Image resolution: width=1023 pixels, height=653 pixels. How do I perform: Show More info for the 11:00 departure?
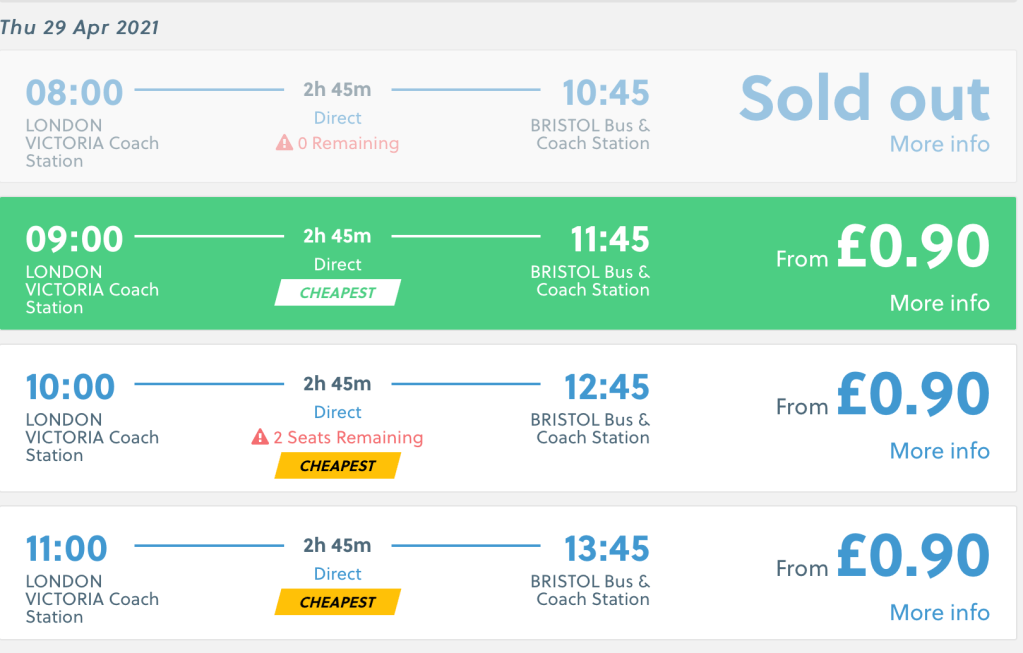point(939,612)
